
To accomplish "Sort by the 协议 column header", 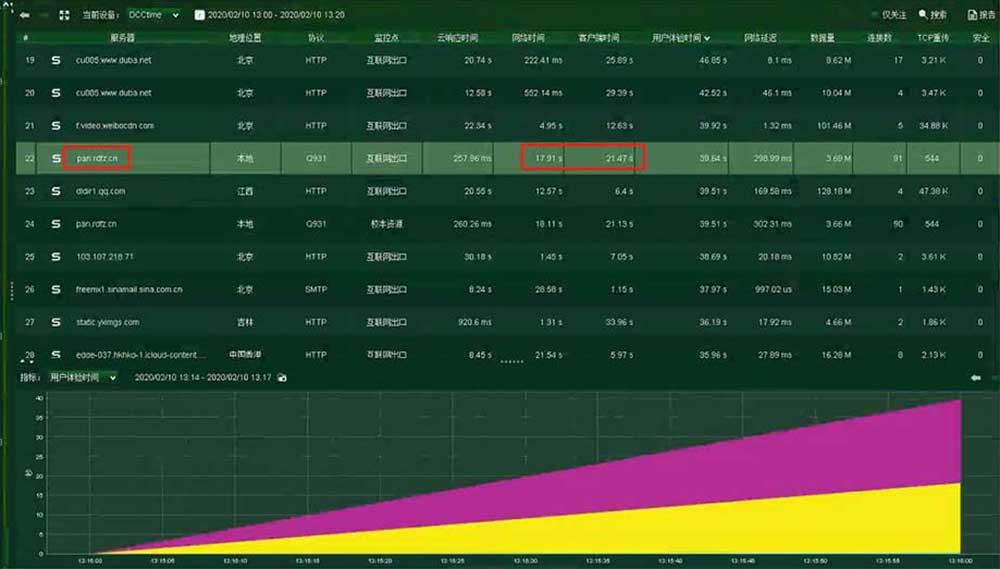I will coord(316,38).
